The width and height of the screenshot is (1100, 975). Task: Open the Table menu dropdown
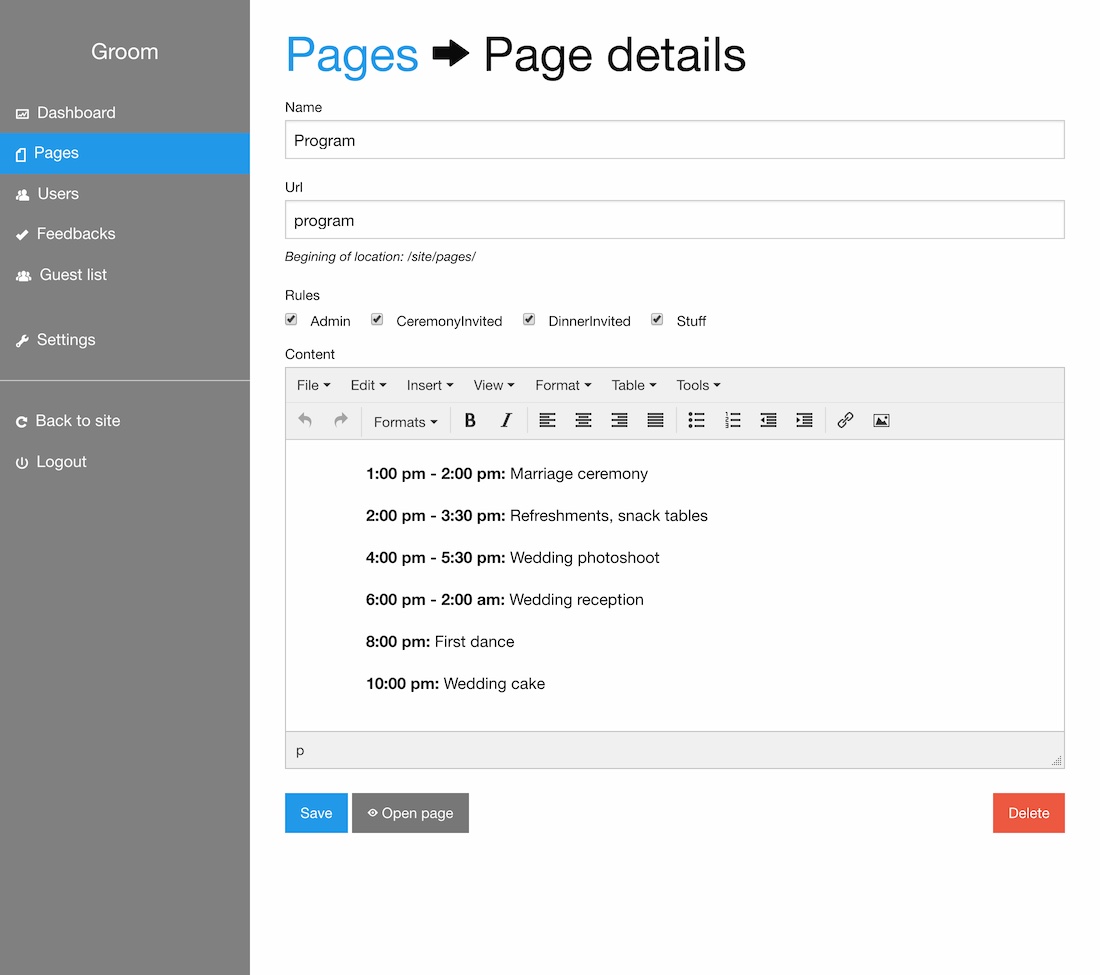tap(633, 385)
